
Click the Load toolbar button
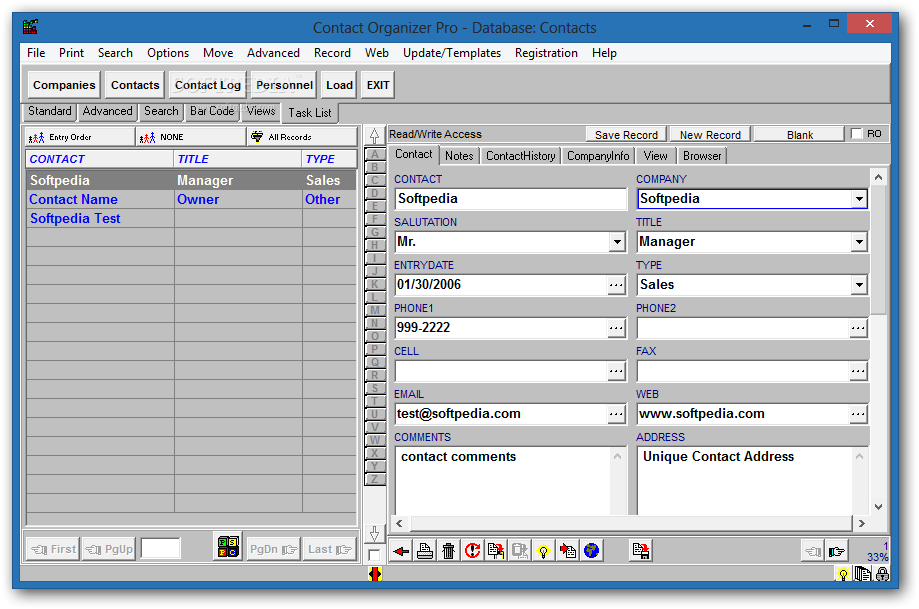point(339,85)
